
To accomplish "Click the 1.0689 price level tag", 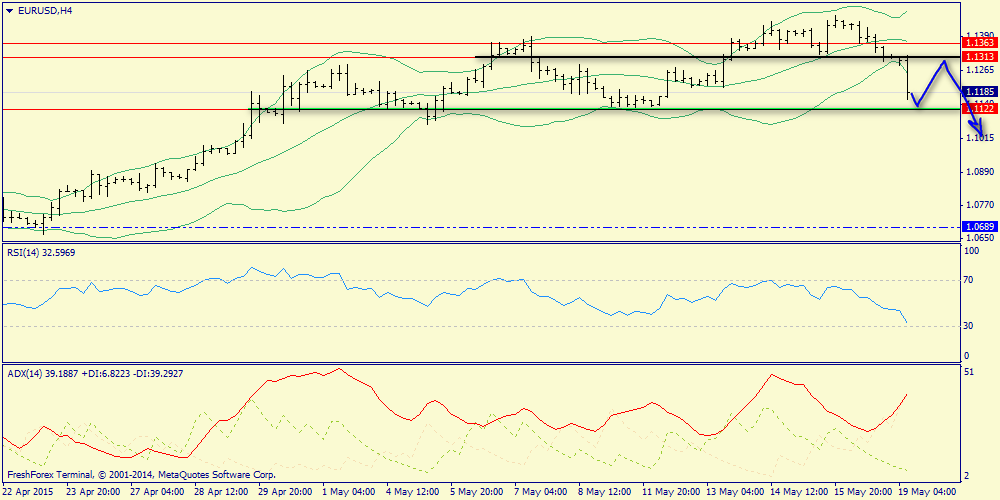I will tap(977, 227).
